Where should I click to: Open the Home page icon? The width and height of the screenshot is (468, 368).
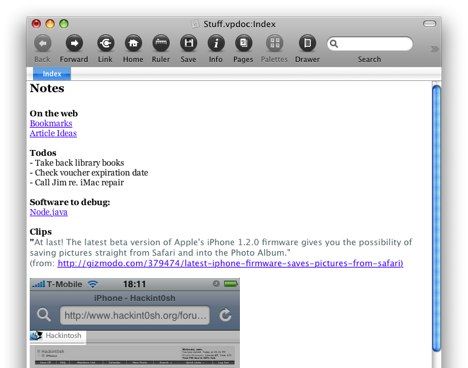pos(133,43)
